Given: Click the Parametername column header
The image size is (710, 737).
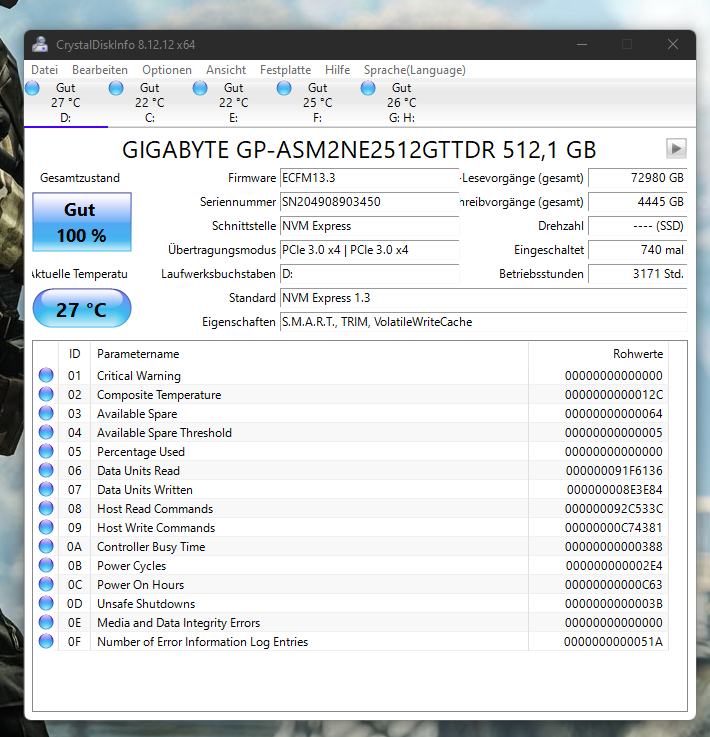Looking at the screenshot, I should (x=309, y=354).
